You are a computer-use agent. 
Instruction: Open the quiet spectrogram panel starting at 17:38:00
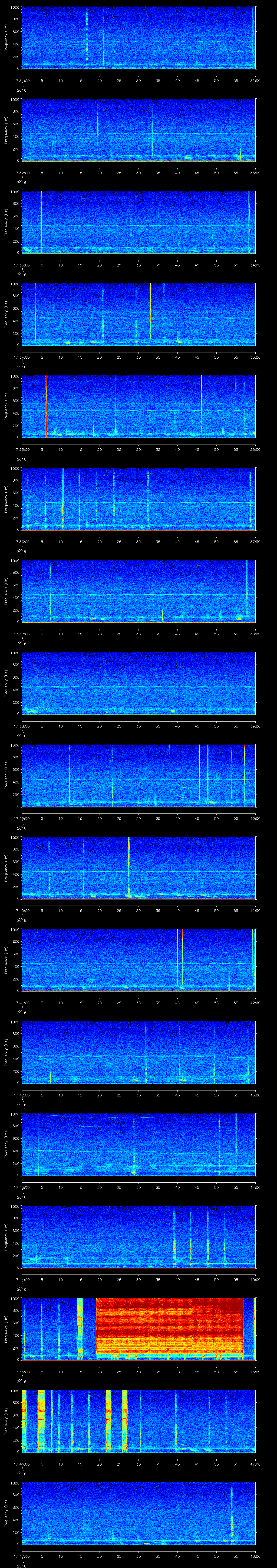(x=138, y=683)
